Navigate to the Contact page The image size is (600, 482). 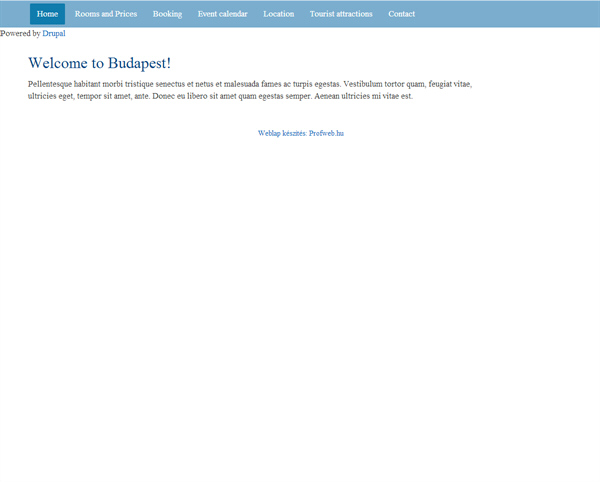401,14
